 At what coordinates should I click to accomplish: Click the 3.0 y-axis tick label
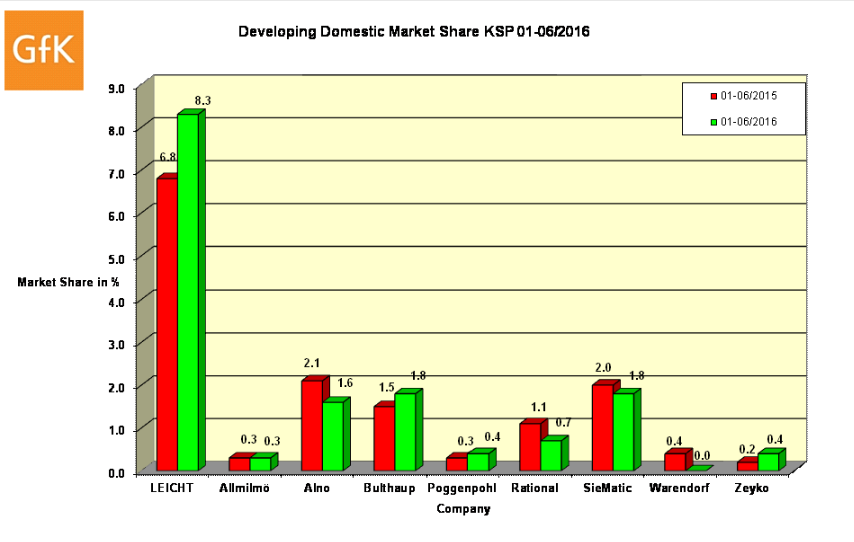[x=117, y=345]
